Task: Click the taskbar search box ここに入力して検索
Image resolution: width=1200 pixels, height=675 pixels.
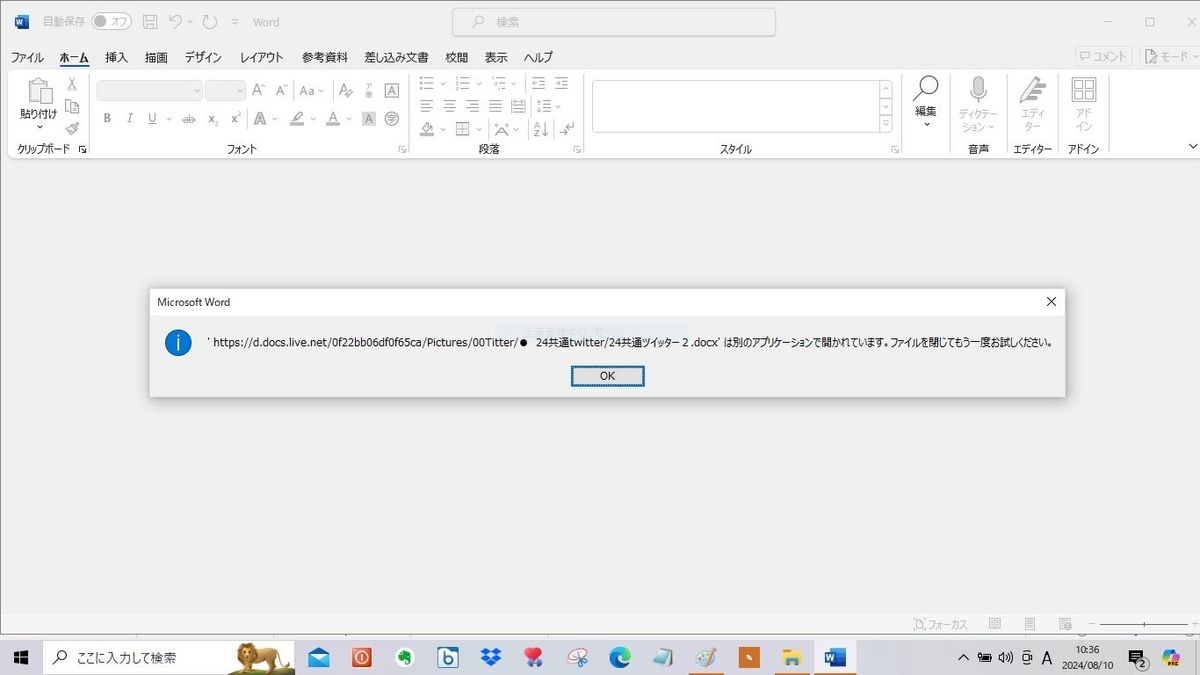Action: click(169, 657)
